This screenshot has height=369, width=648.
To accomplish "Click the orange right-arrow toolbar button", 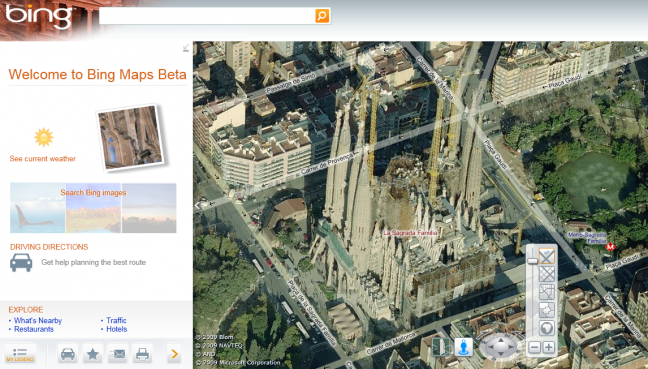I will (174, 354).
